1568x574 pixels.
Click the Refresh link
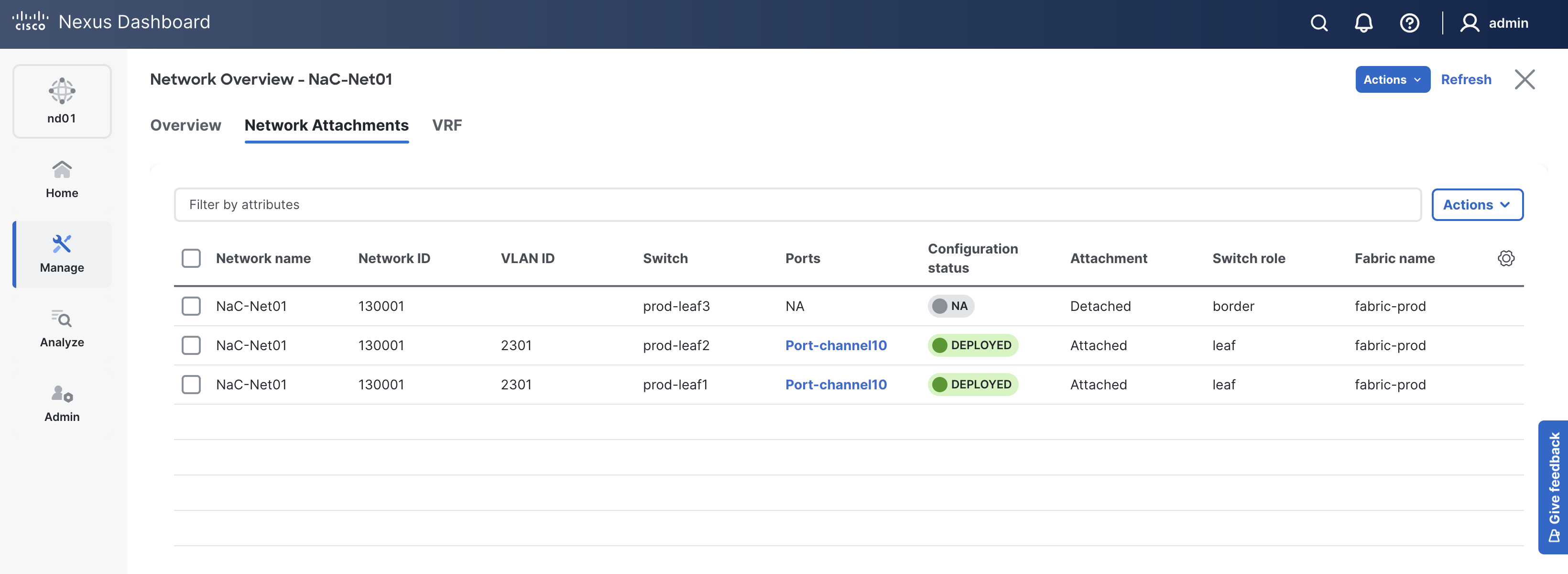click(1466, 80)
